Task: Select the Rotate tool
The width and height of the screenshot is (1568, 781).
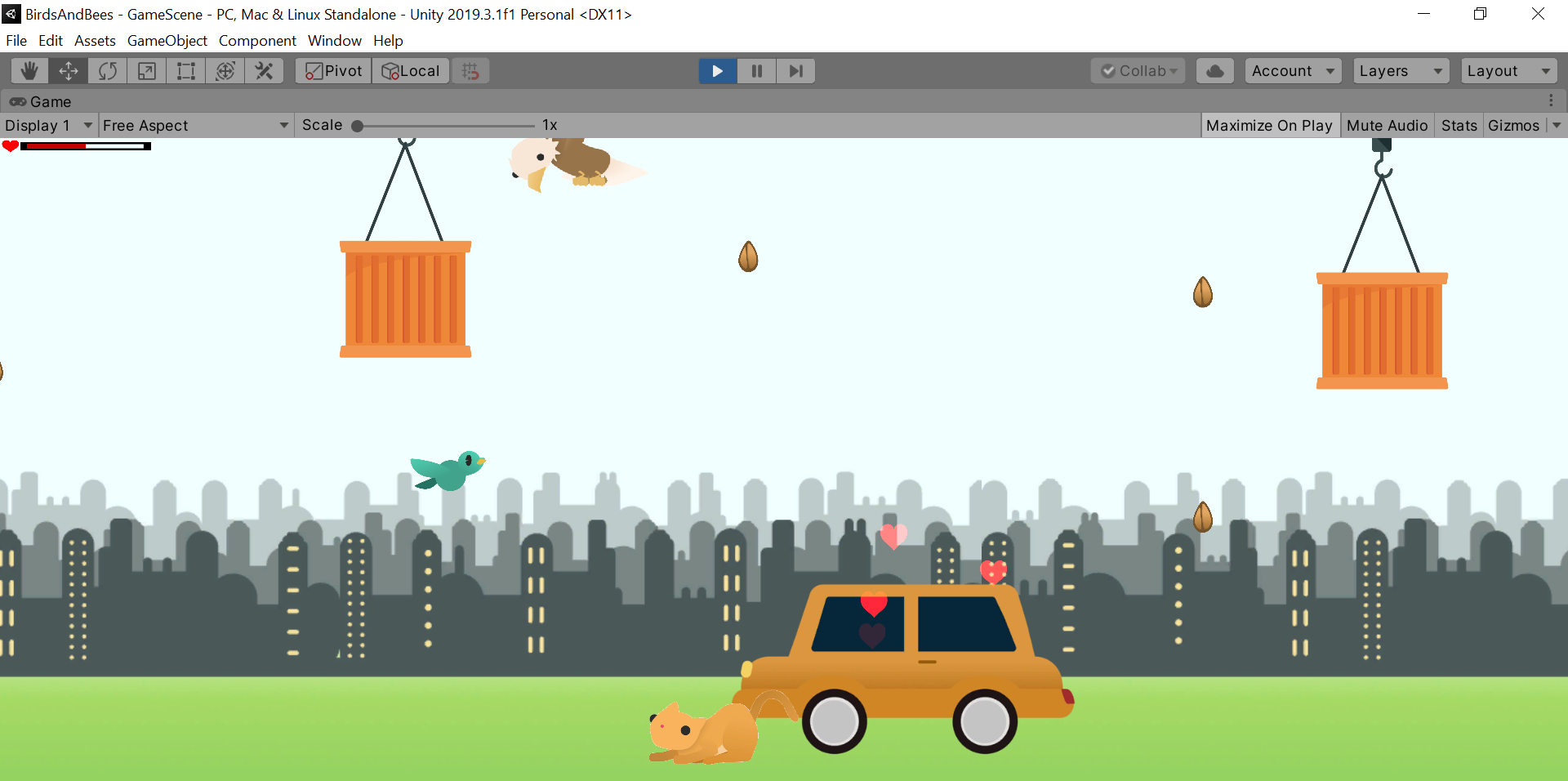Action: click(x=108, y=71)
